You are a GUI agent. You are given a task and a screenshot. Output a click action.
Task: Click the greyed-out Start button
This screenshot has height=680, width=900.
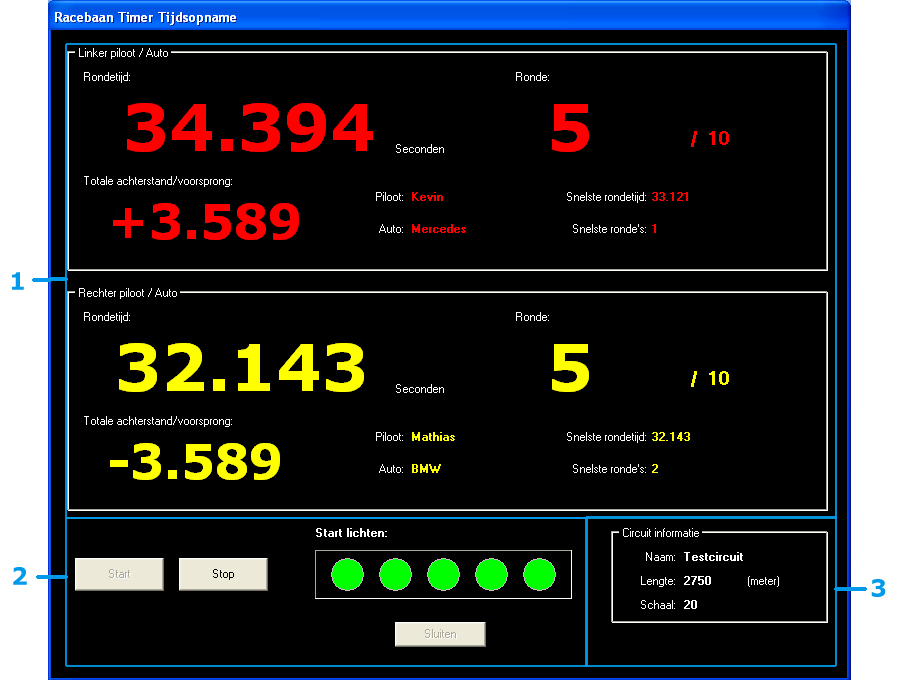(x=119, y=574)
